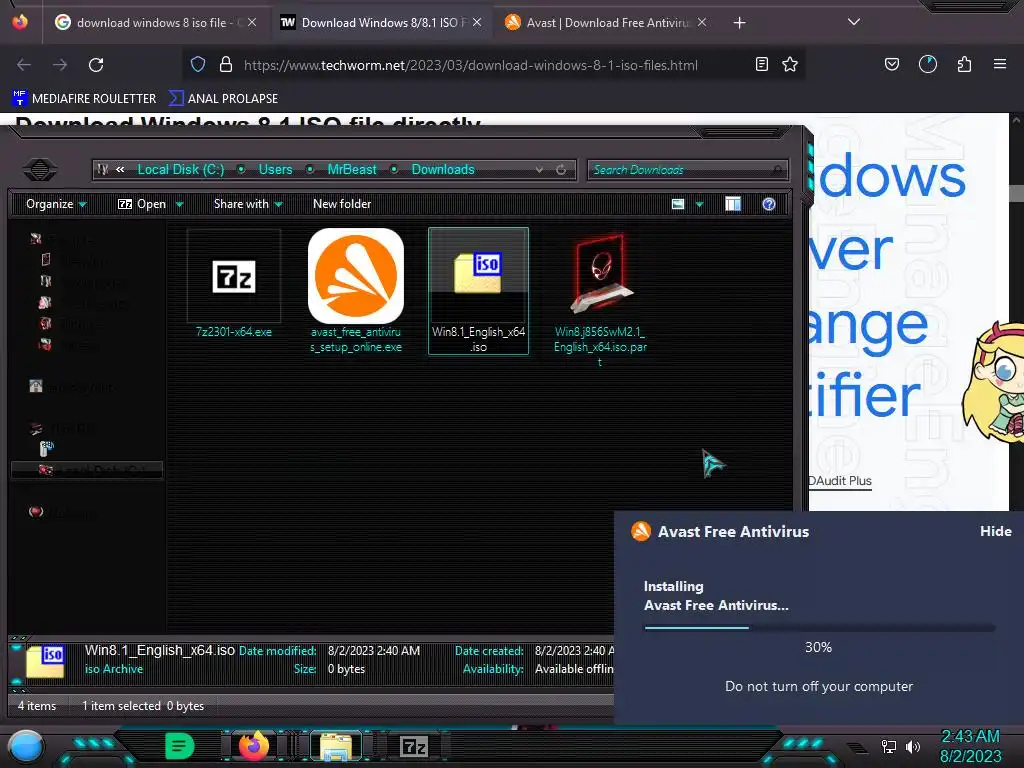
Task: Open the Firefox account circle icon
Action: [928, 64]
